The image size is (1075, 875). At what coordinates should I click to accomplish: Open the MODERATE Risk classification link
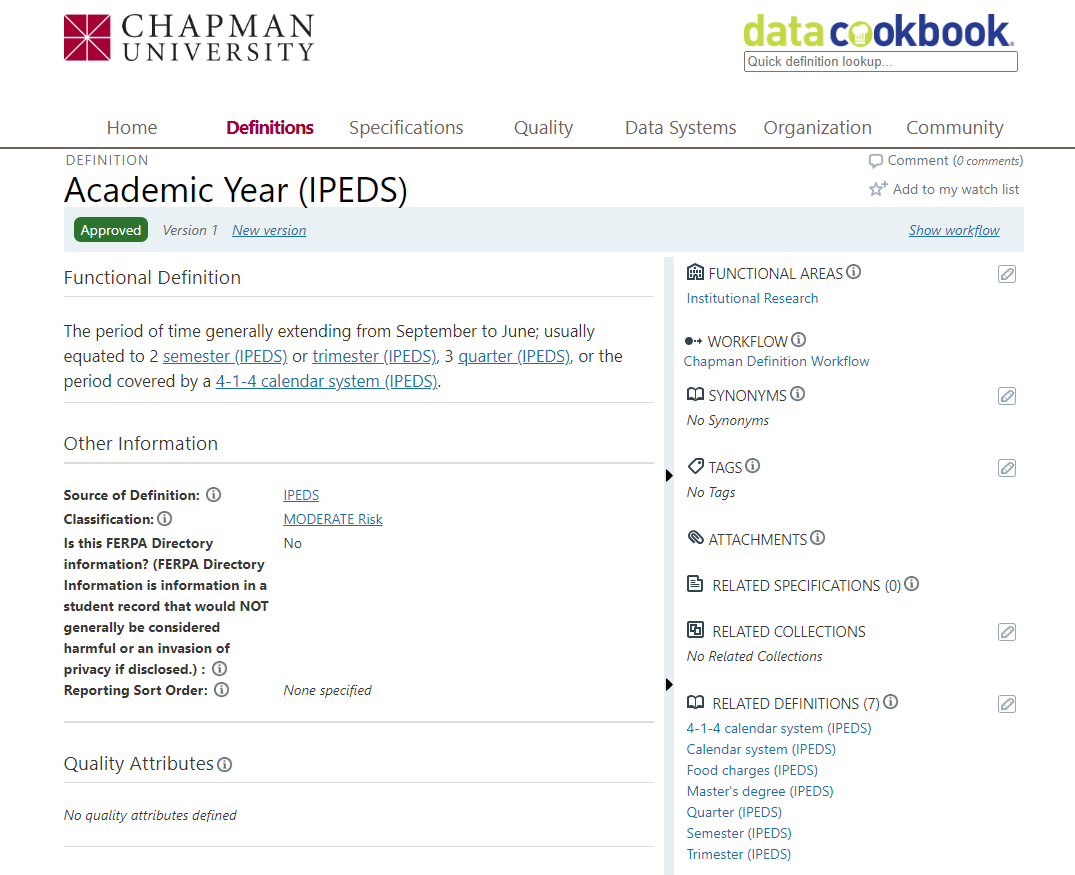pyautogui.click(x=333, y=519)
